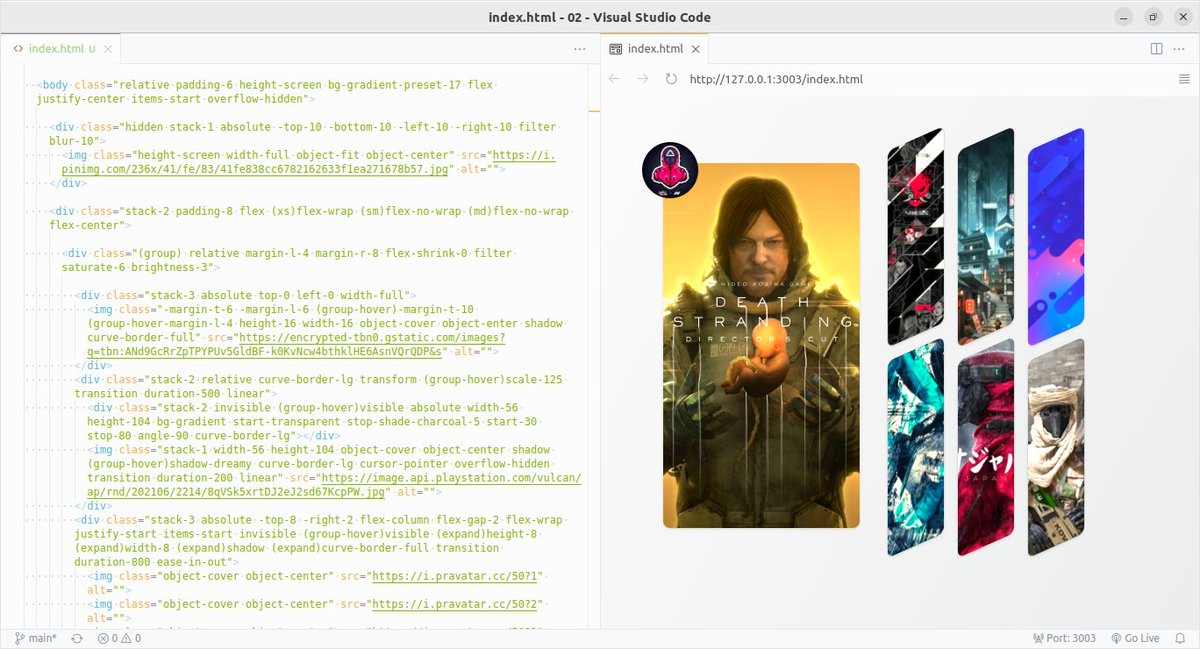
Task: Click the round masked avatar image
Action: pyautogui.click(x=670, y=170)
